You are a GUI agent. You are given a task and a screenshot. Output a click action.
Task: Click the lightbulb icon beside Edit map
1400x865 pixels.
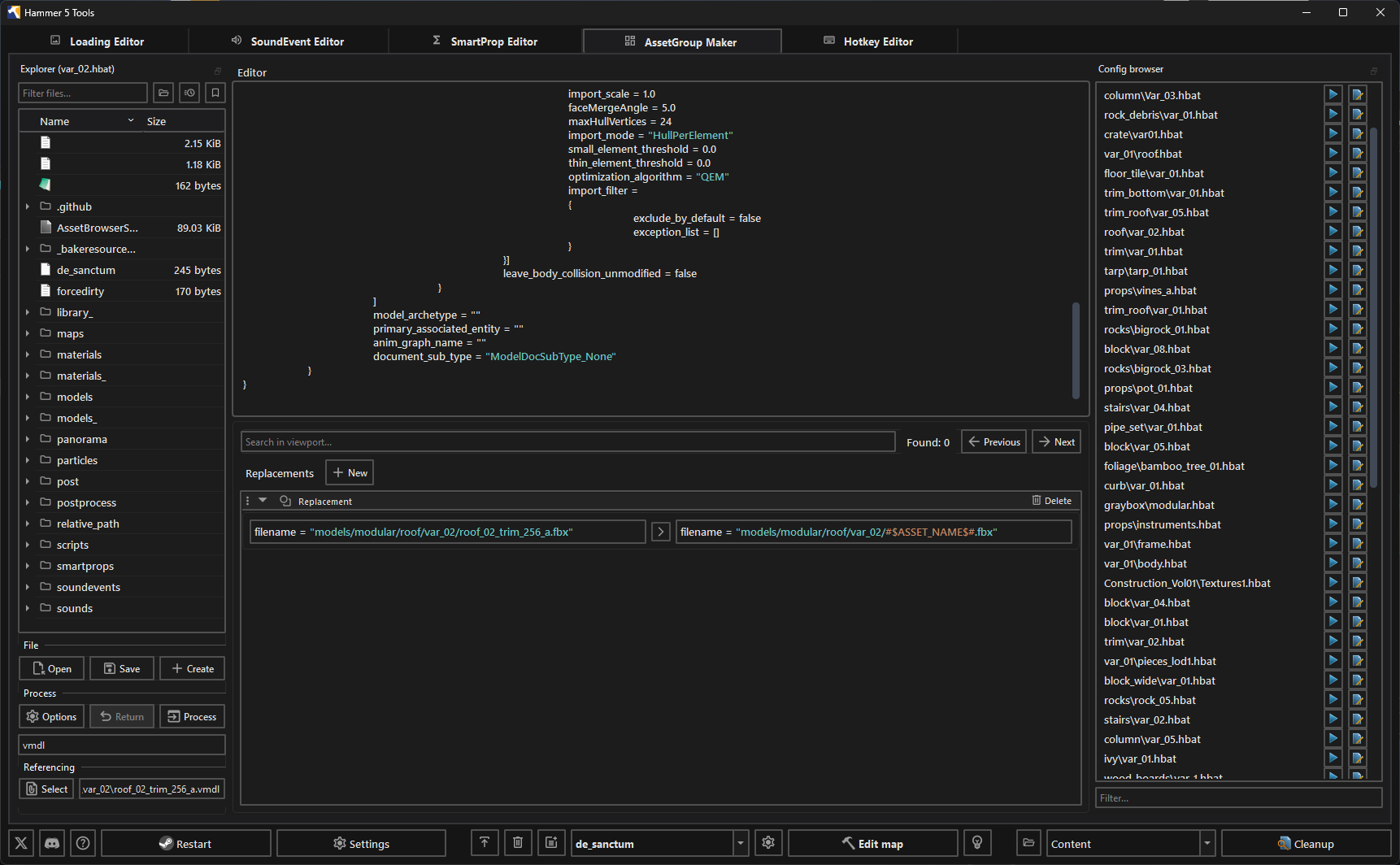point(977,843)
